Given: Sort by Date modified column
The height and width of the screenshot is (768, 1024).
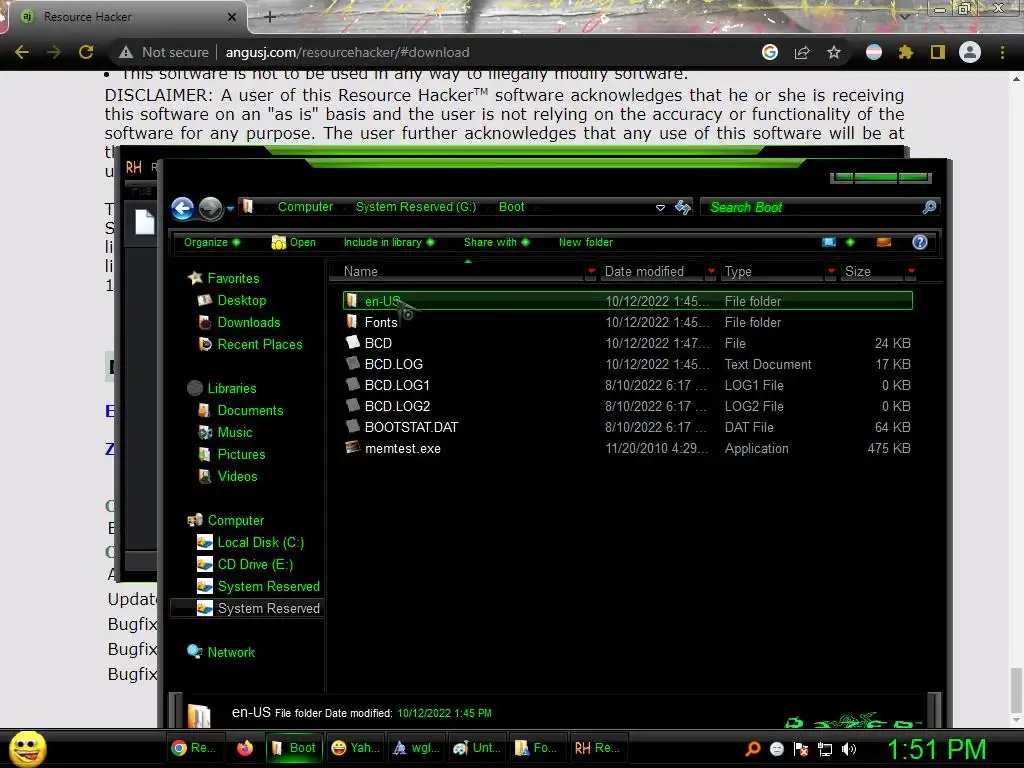Looking at the screenshot, I should pyautogui.click(x=652, y=272).
